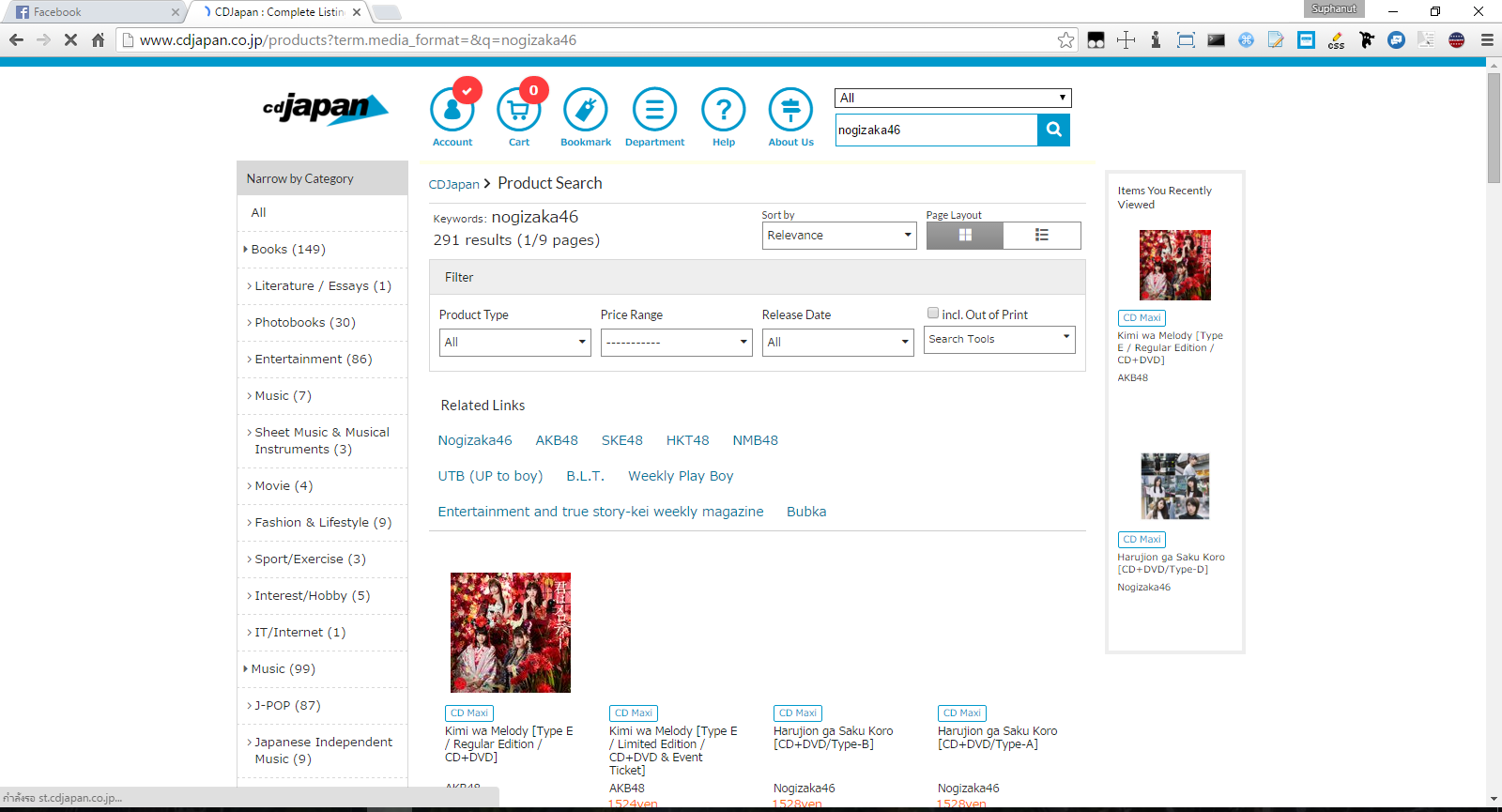Image resolution: width=1502 pixels, height=812 pixels.
Task: Click the page vertical scrollbar
Action: [x=1494, y=127]
